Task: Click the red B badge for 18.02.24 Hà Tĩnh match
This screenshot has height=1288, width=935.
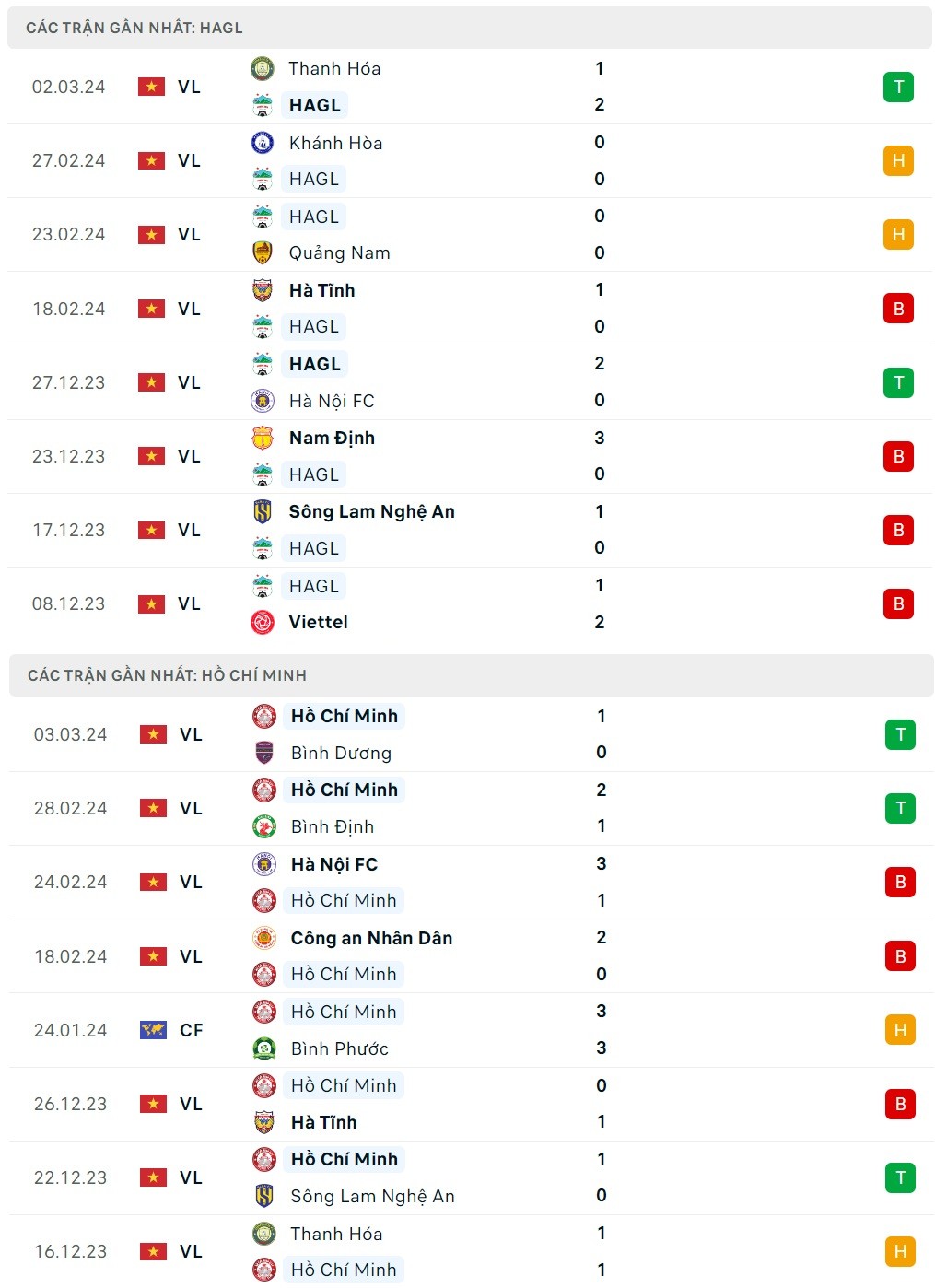Action: (898, 309)
